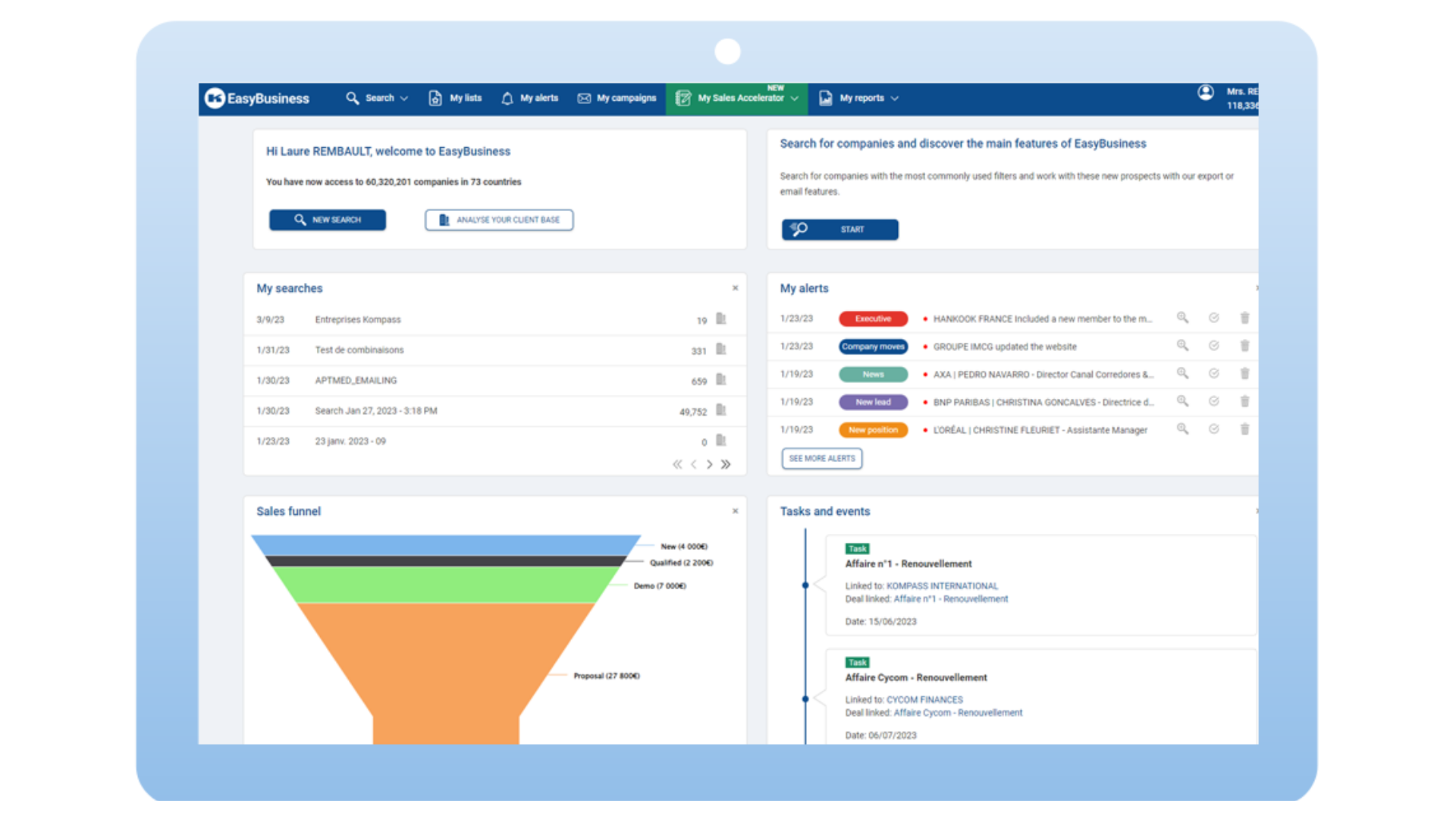Click list icon for 23 janv. 2023 search
The image size is (1456, 819).
click(721, 441)
